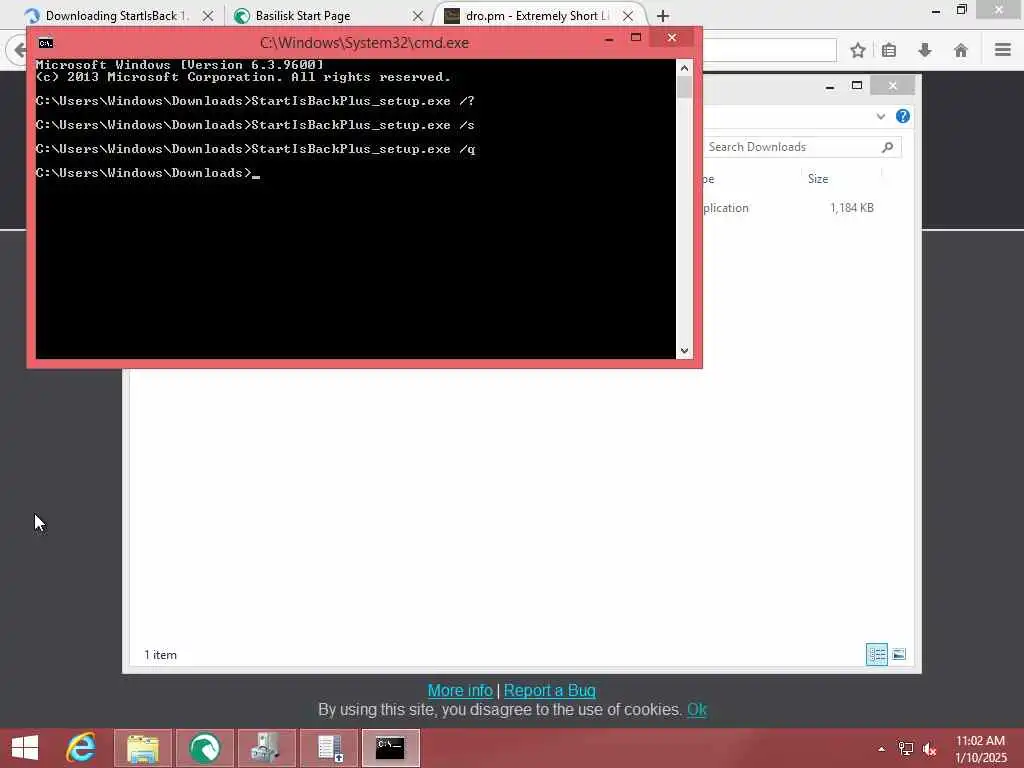Open a new browser tab

click(x=663, y=16)
